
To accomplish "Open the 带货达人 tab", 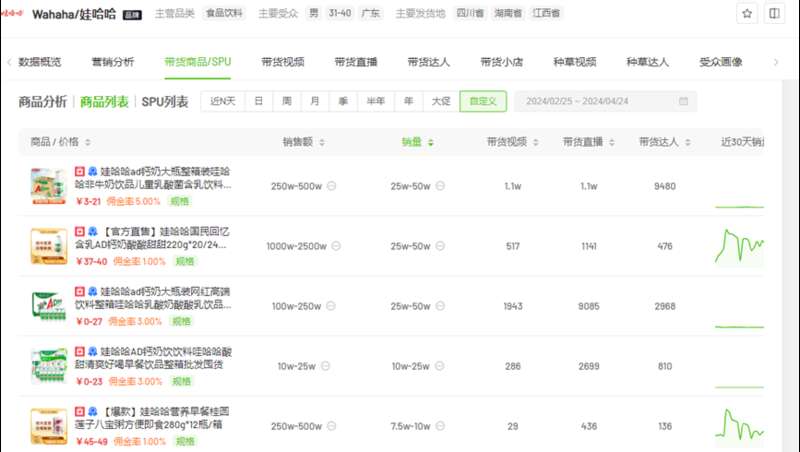I will click(x=429, y=62).
